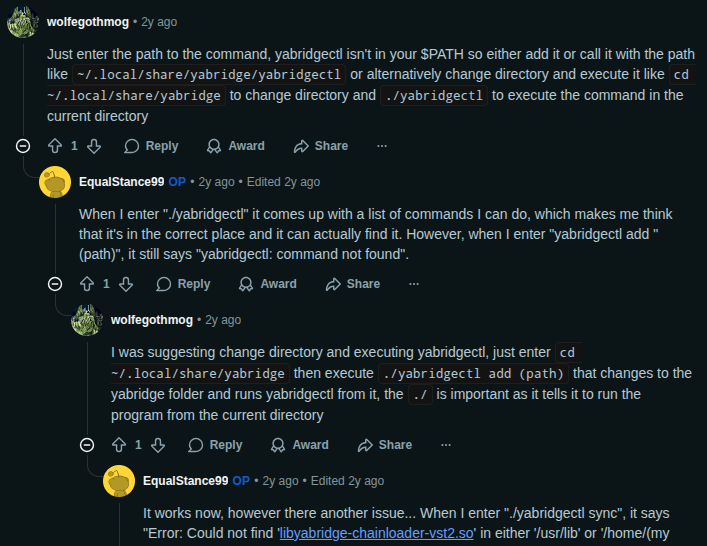Collapse EqualStance99's first reply thread

click(x=55, y=284)
